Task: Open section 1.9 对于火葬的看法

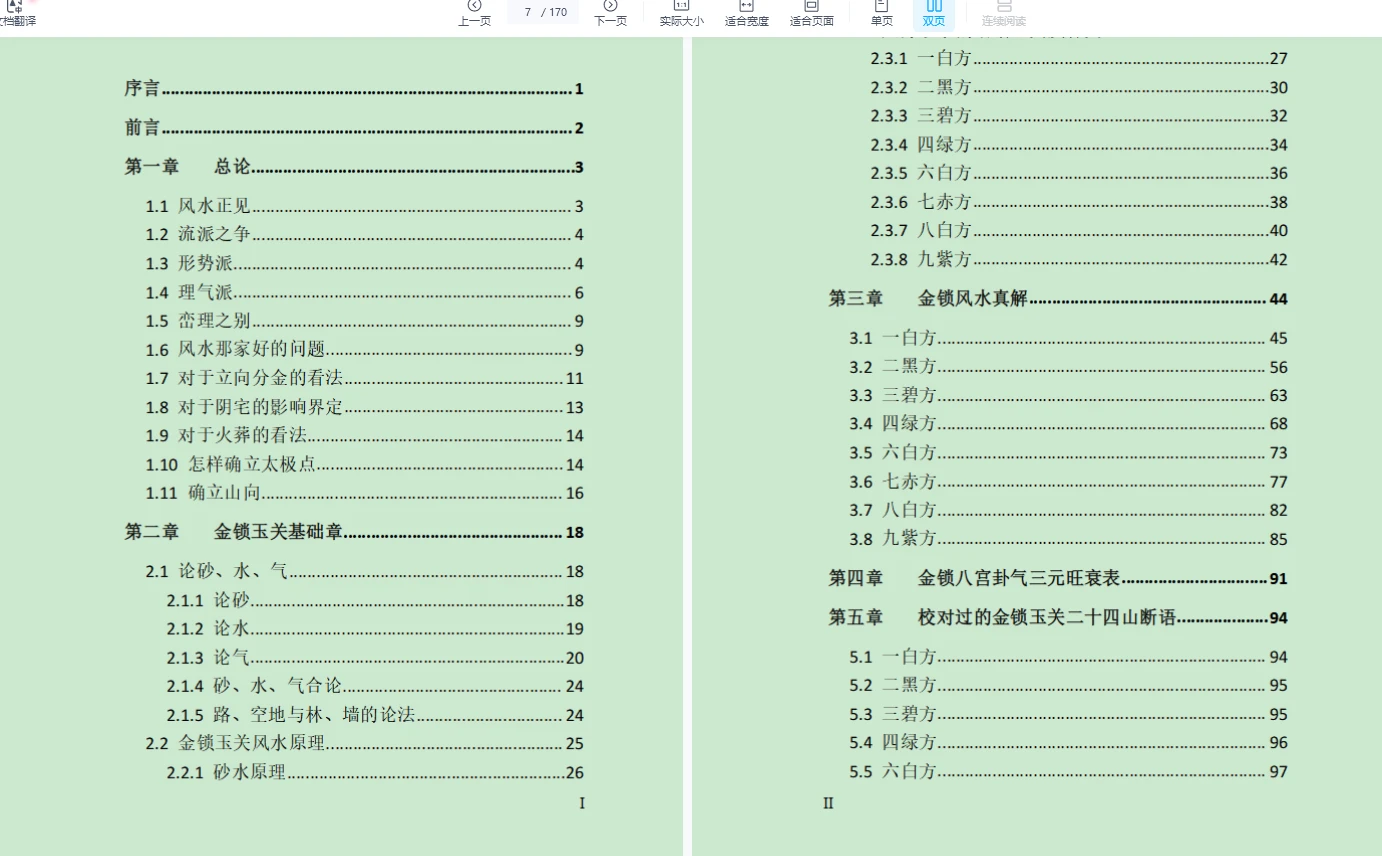Action: (x=364, y=436)
